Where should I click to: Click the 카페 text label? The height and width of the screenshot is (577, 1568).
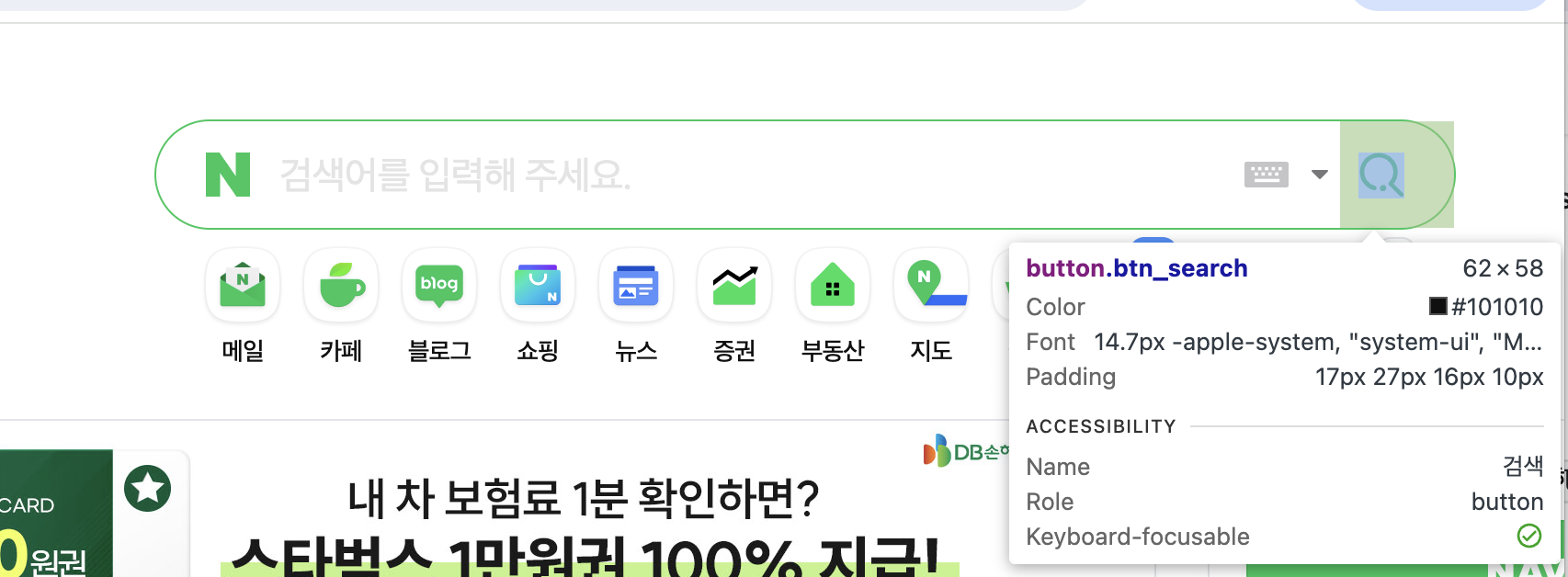[x=341, y=351]
